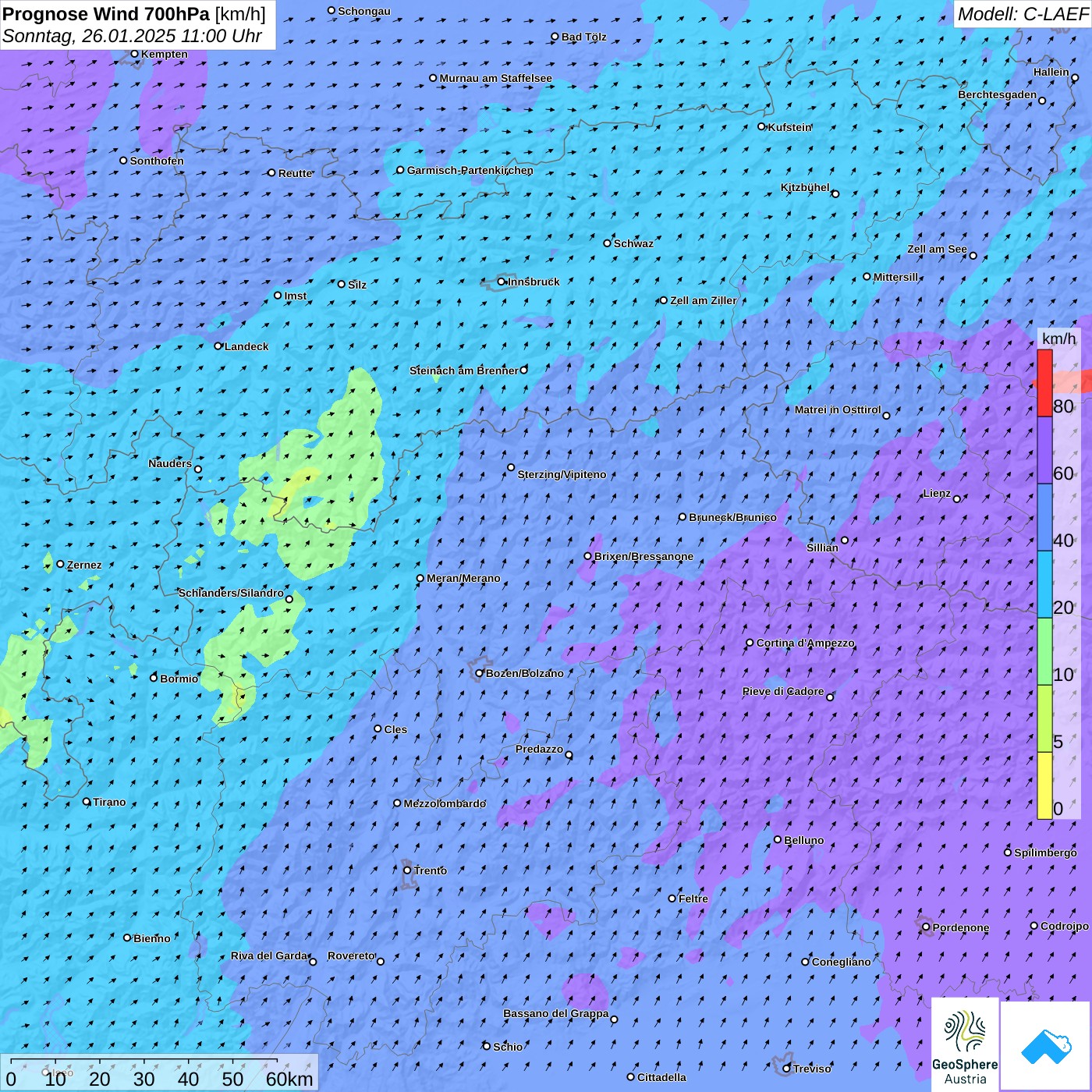Click the 'Sterzing/Vipiteno' label
The width and height of the screenshot is (1092, 1092).
point(562,474)
